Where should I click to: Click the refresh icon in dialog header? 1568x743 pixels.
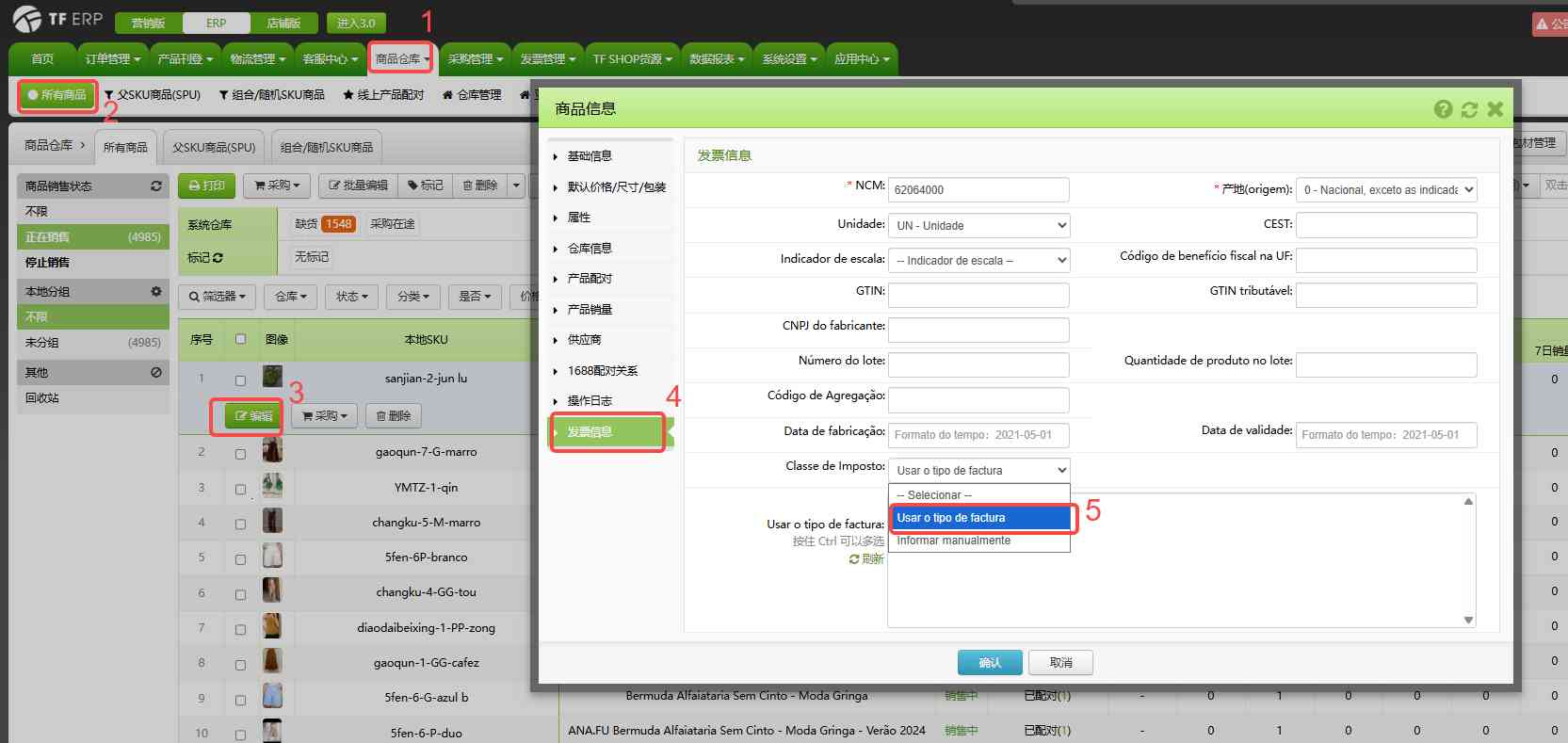click(x=1469, y=109)
